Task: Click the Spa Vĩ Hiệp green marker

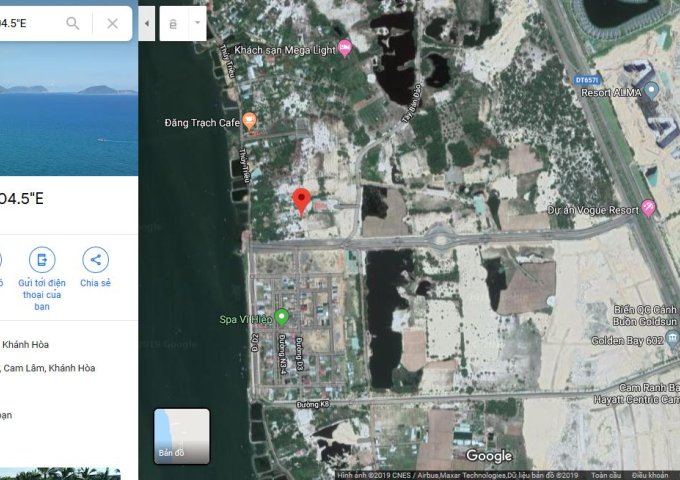Action: click(x=282, y=317)
